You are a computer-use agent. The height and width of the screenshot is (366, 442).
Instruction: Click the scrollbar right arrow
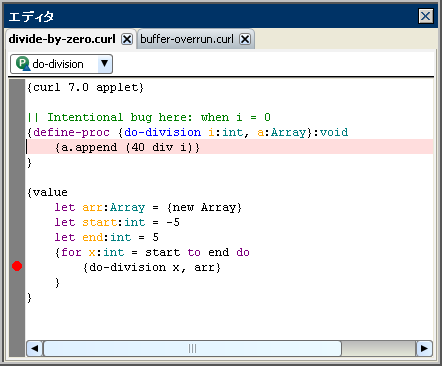424,349
